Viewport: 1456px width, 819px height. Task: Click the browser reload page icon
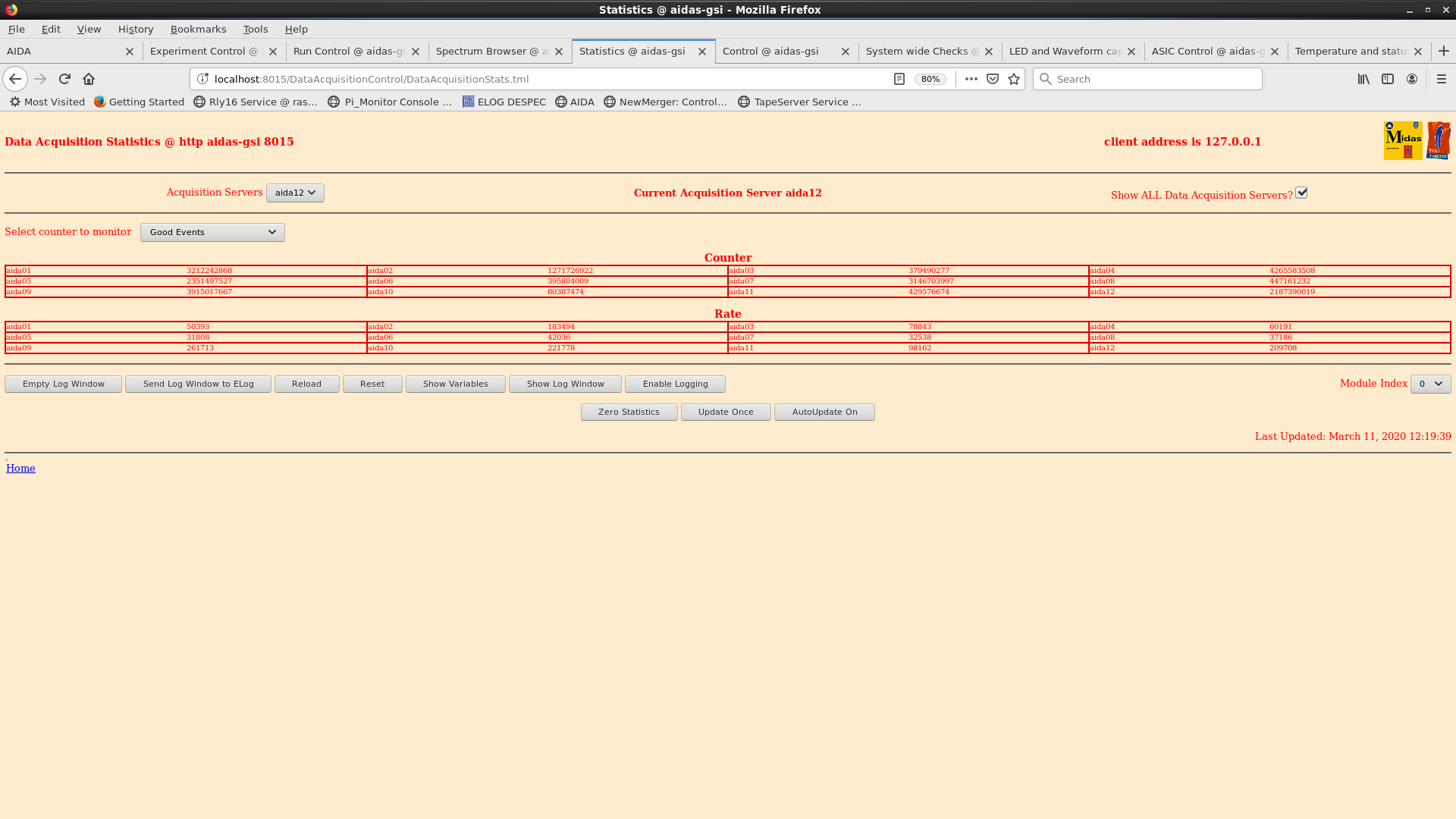[64, 79]
